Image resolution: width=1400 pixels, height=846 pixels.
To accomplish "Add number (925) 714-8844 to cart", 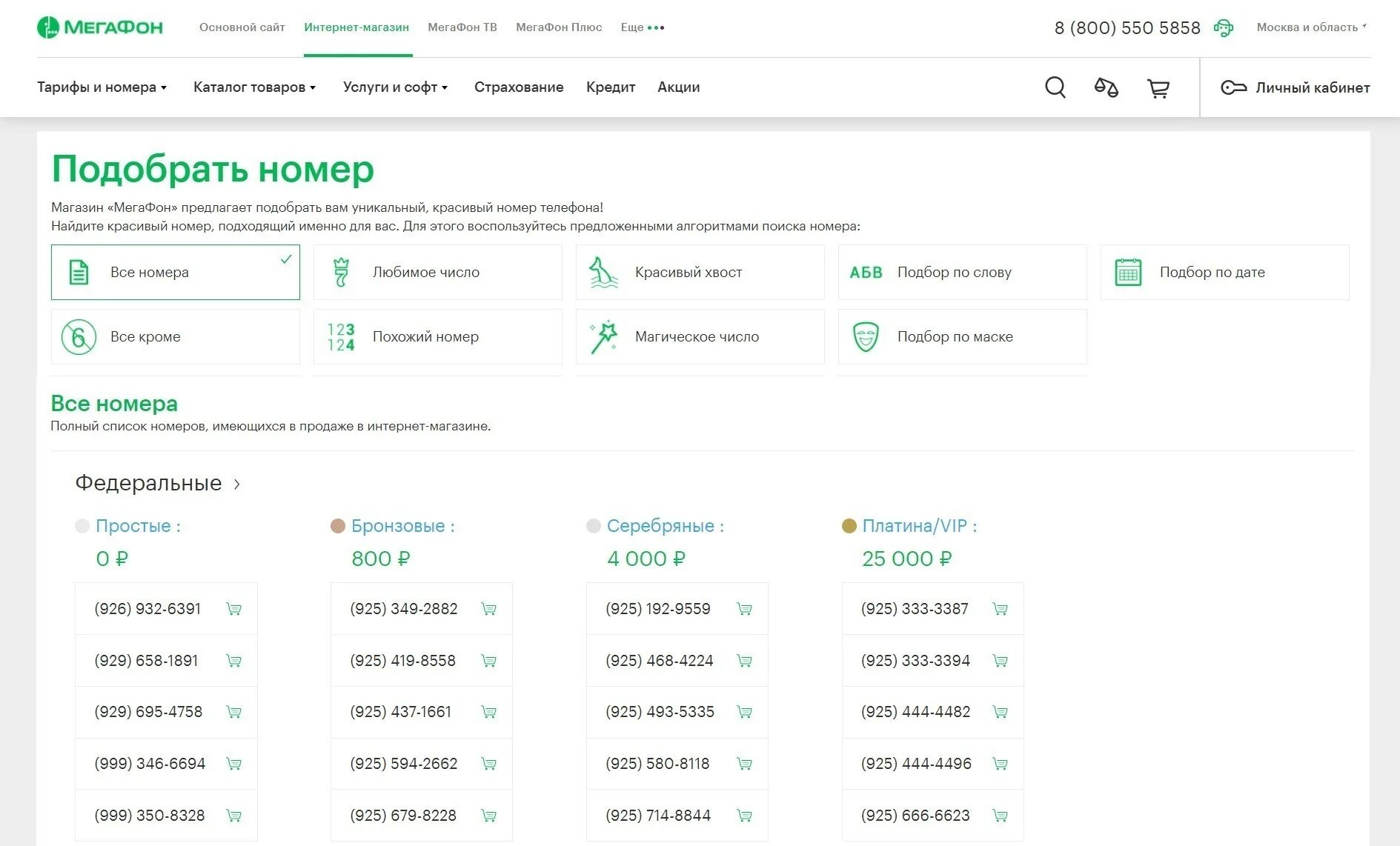I will coord(745,816).
